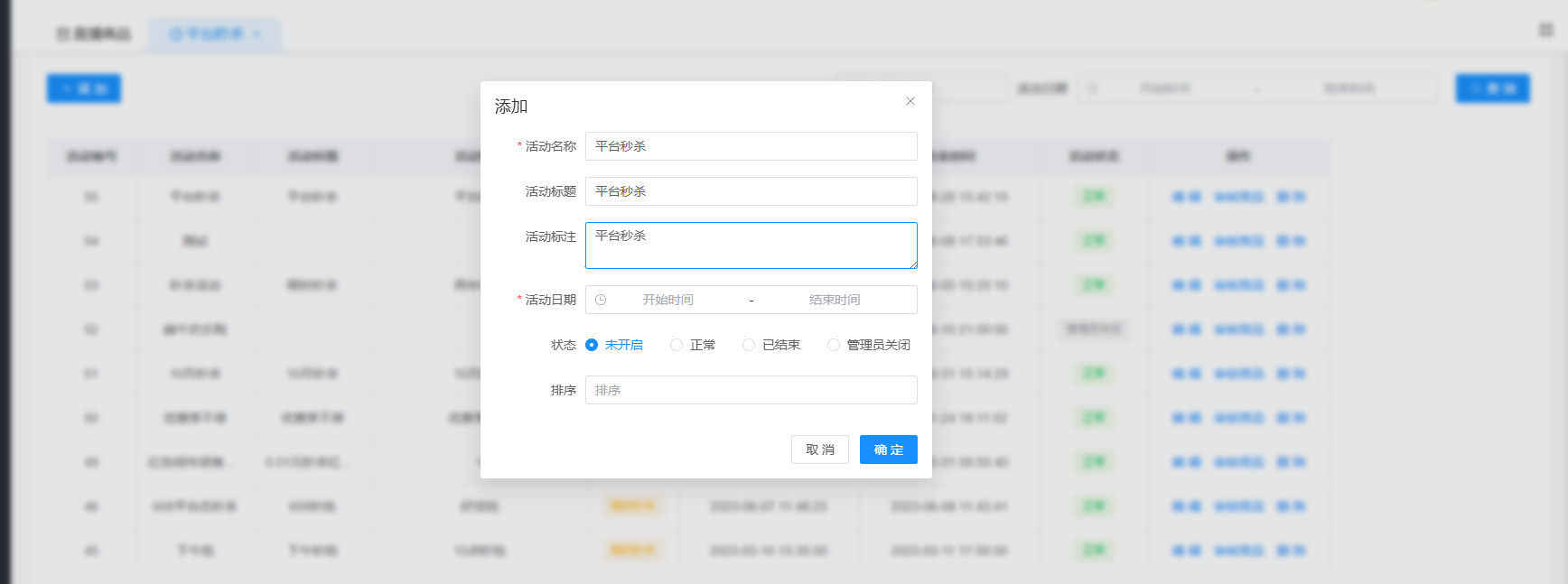Select the 管理员关闭 status radio button

pos(834,345)
